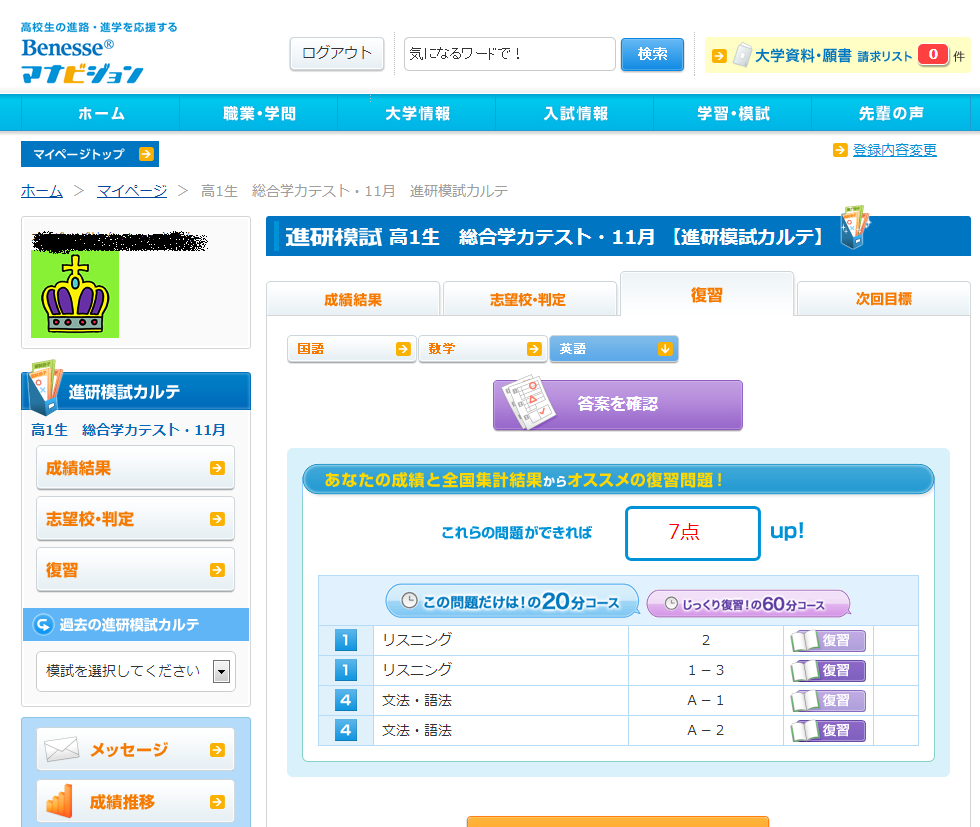The height and width of the screenshot is (827, 980).
Task: Click the circular arrow icon by 過去の進研模試カルテ
Action: [43, 624]
